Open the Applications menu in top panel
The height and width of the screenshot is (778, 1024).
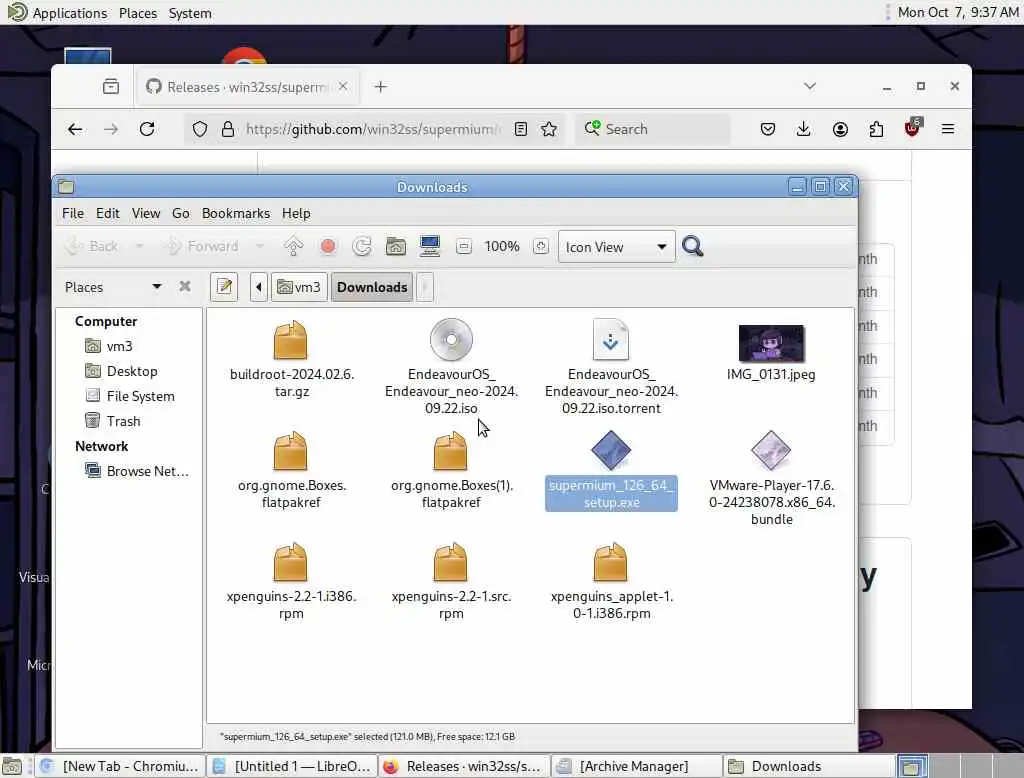pos(69,13)
